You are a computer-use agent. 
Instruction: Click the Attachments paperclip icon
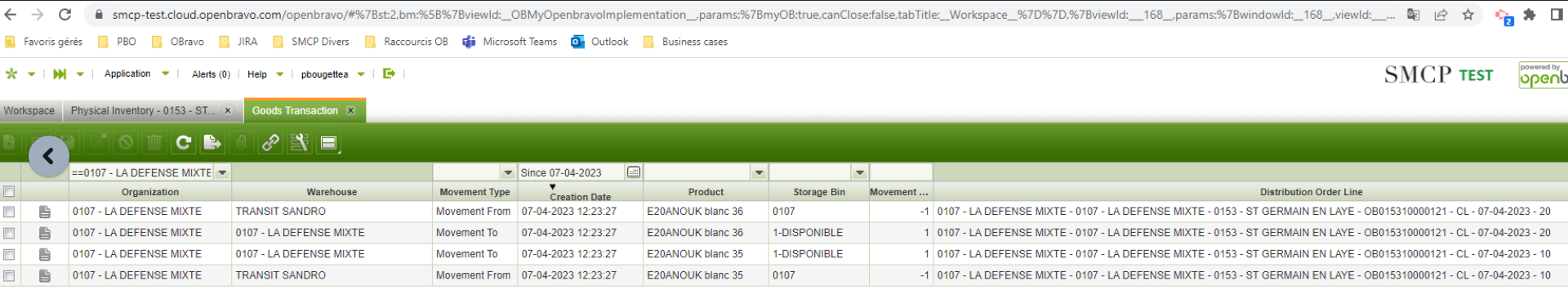coord(241,143)
